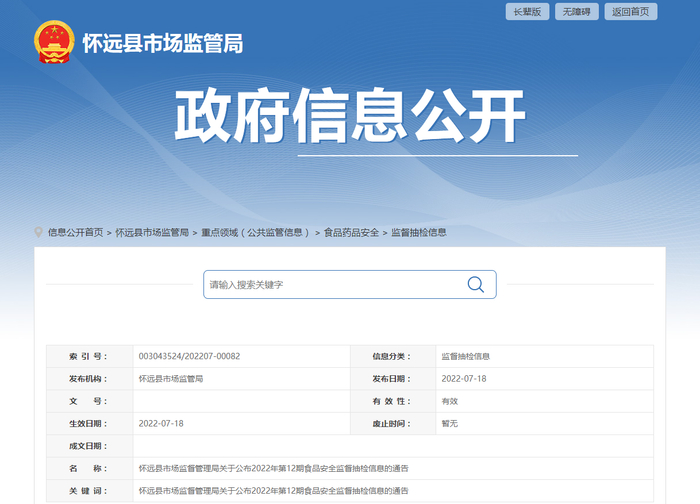
Task: Select publisher value 怀远县市场监管局 in table
Action: click(171, 379)
